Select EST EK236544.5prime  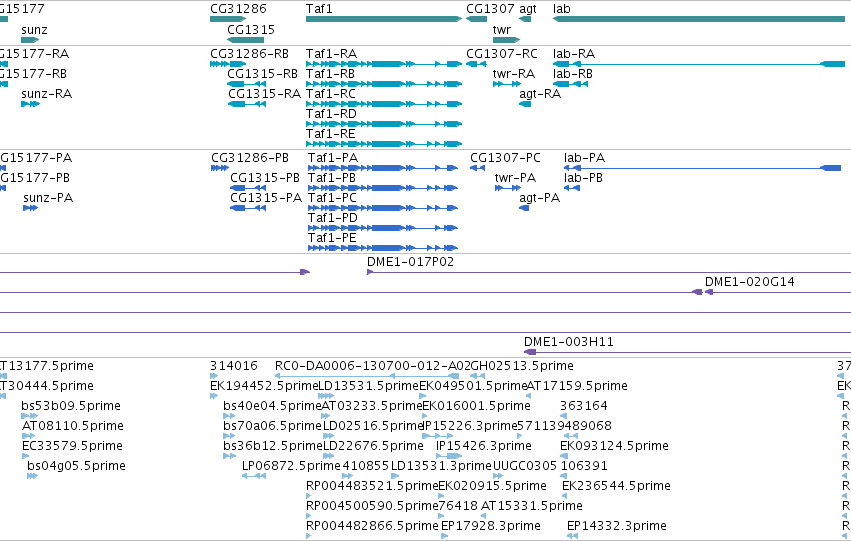coord(566,497)
